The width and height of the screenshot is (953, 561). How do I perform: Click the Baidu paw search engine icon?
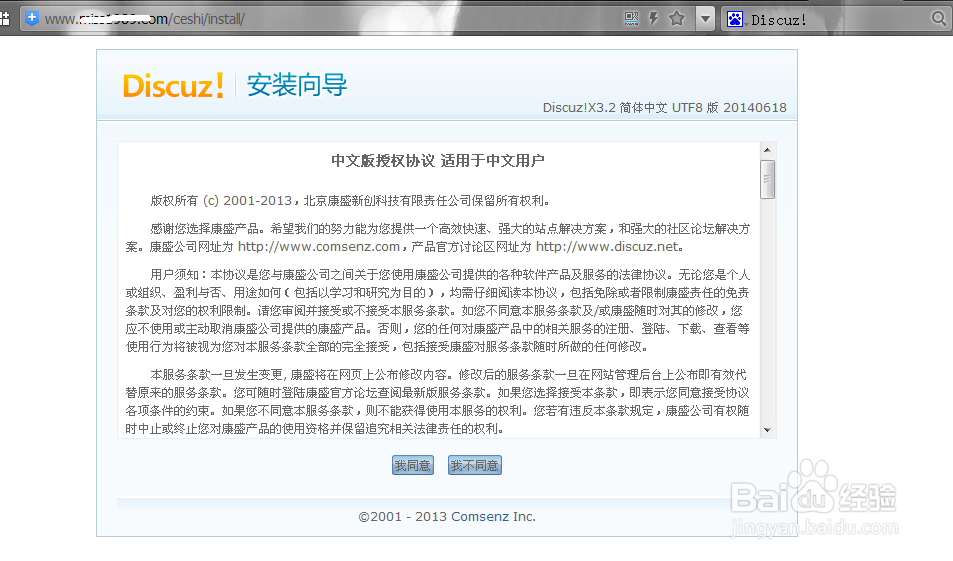point(735,19)
